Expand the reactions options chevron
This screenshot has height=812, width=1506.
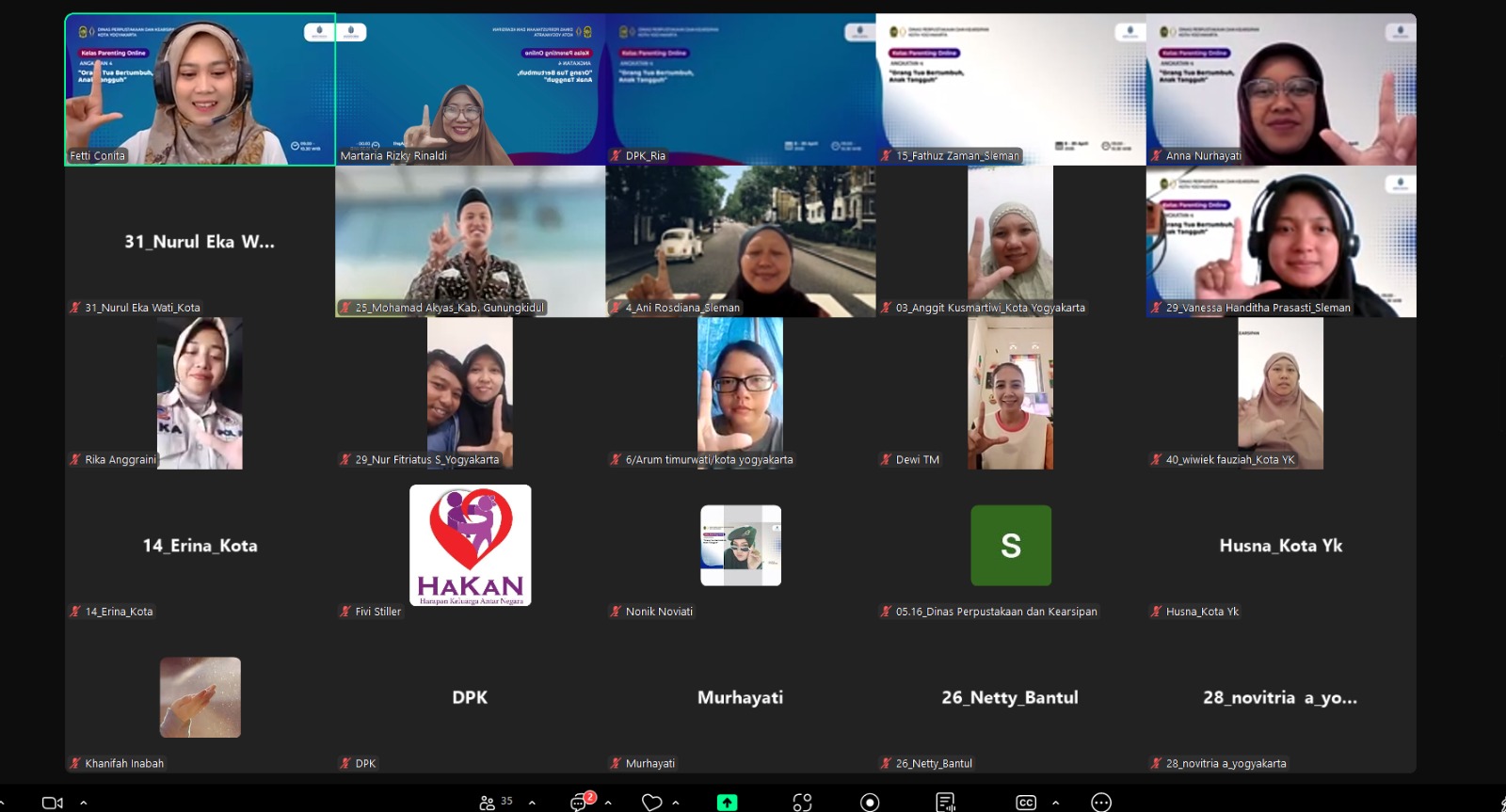click(676, 803)
